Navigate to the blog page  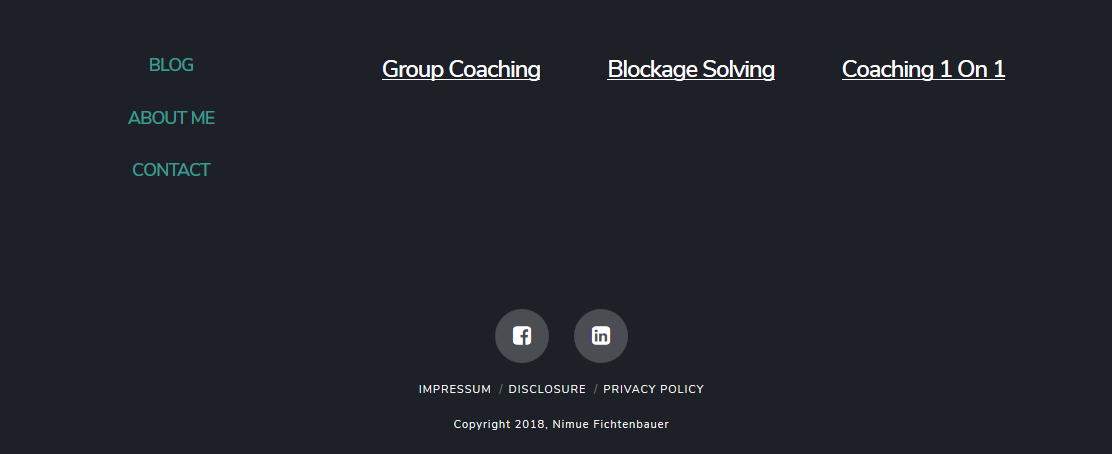coord(171,66)
